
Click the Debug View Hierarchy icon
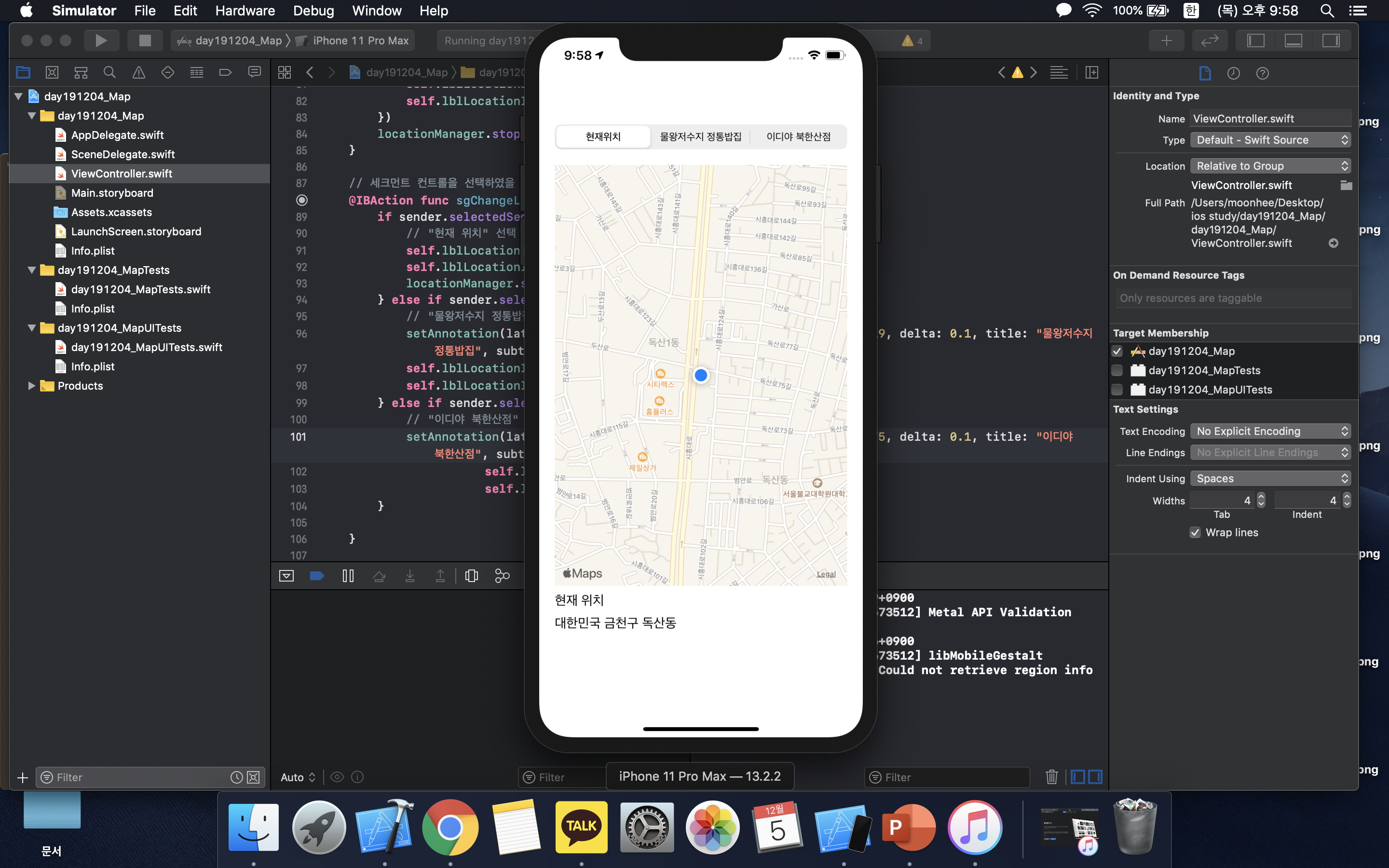point(471,576)
